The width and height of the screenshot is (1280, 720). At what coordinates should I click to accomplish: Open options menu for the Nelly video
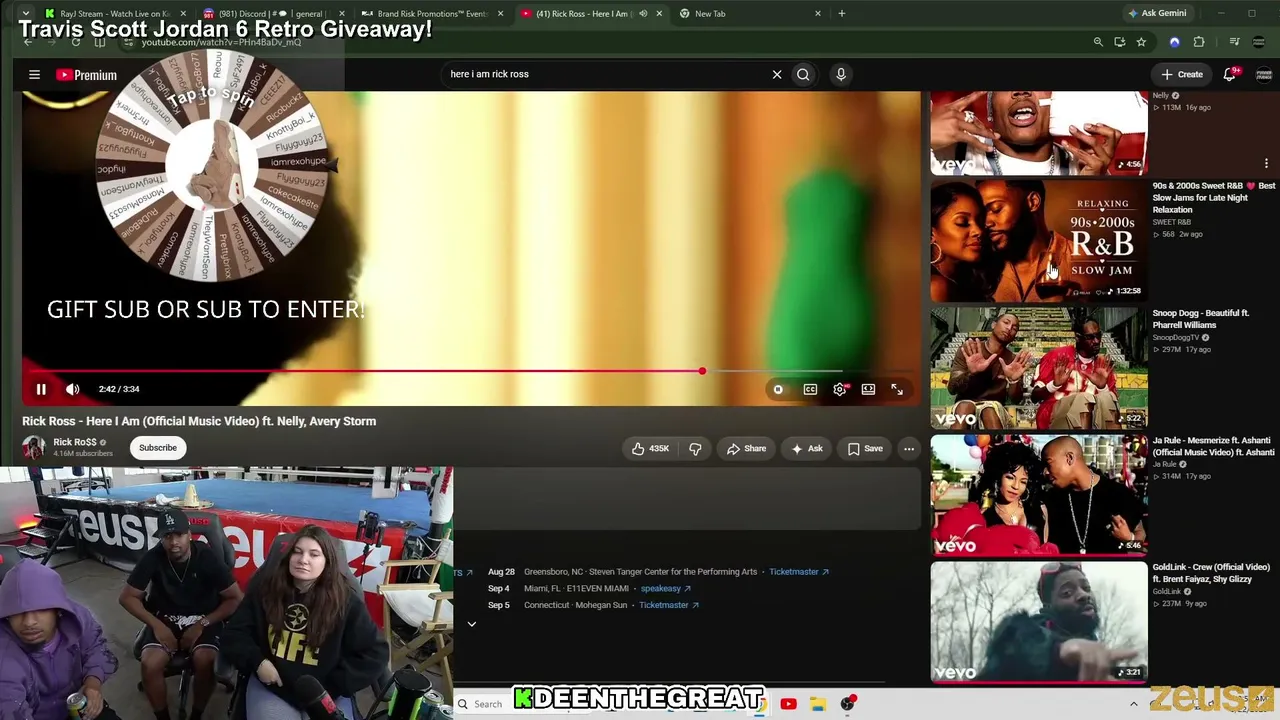(1266, 164)
